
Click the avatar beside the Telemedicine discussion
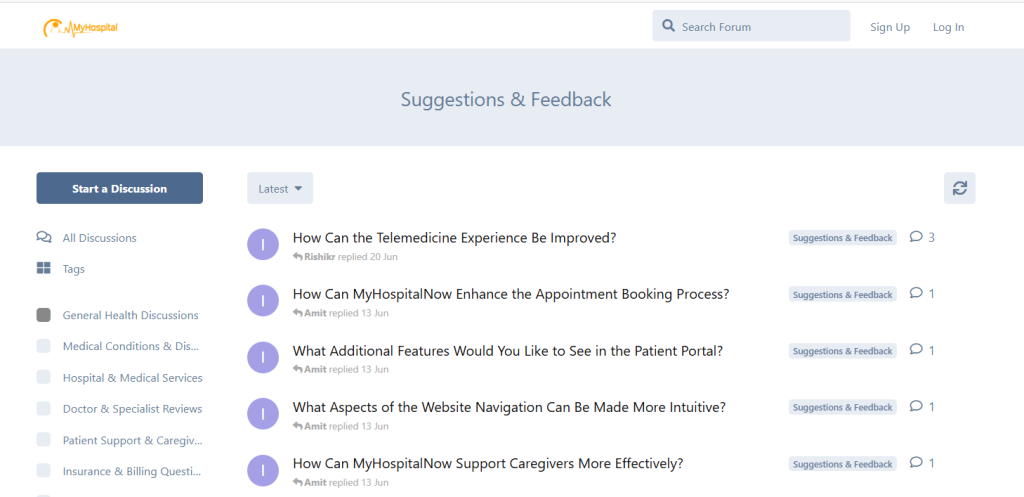click(x=262, y=244)
